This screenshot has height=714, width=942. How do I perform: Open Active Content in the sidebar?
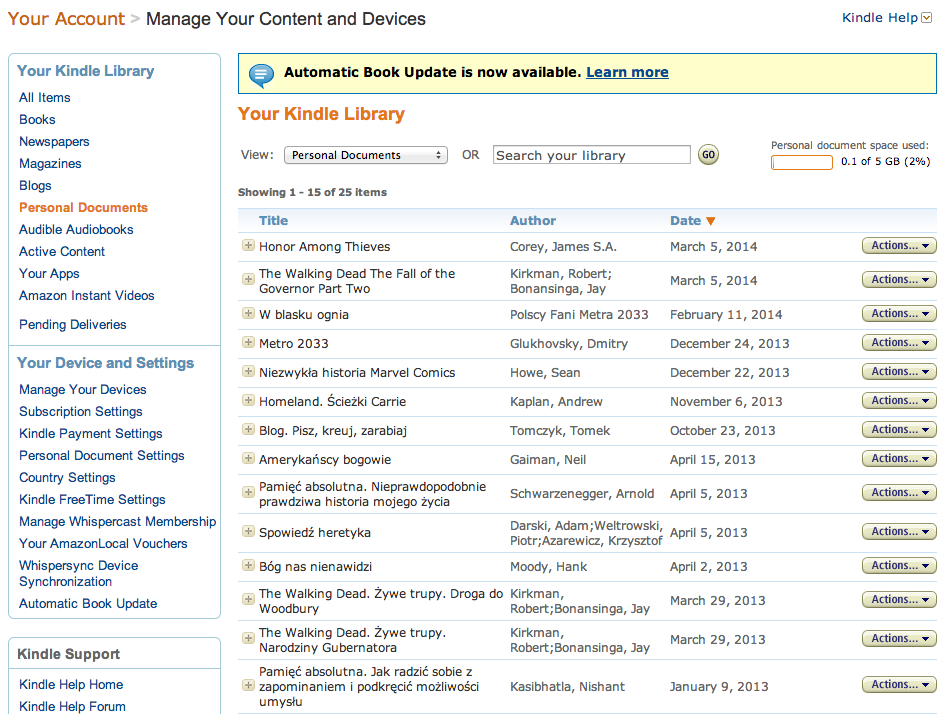click(62, 252)
